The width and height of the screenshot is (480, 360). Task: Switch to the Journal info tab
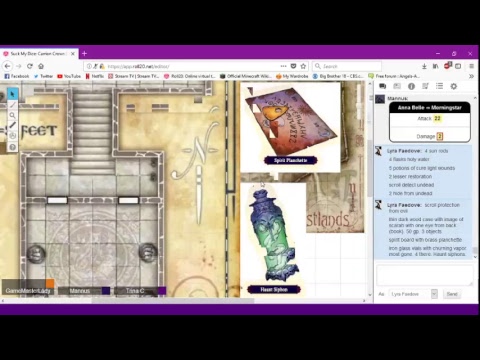411,86
